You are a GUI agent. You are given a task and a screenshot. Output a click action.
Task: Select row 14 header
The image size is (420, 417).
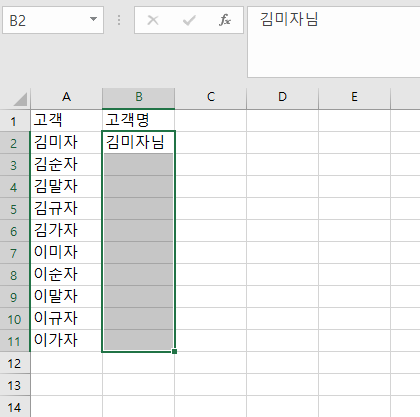coord(15,407)
